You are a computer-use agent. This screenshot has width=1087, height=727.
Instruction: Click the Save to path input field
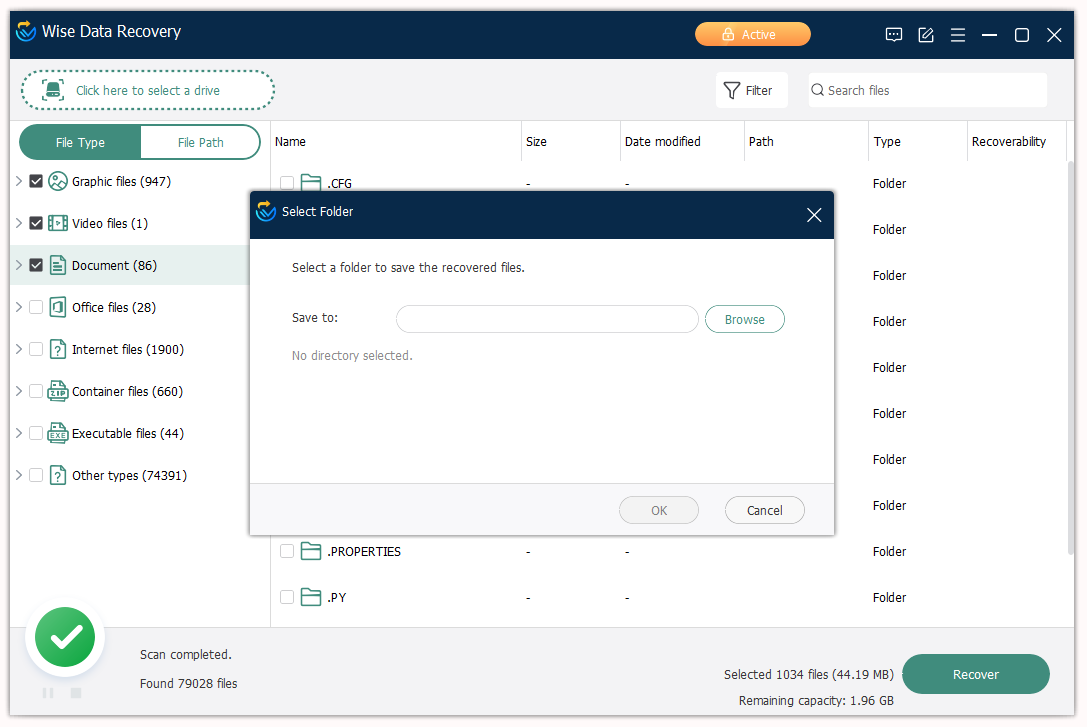547,320
